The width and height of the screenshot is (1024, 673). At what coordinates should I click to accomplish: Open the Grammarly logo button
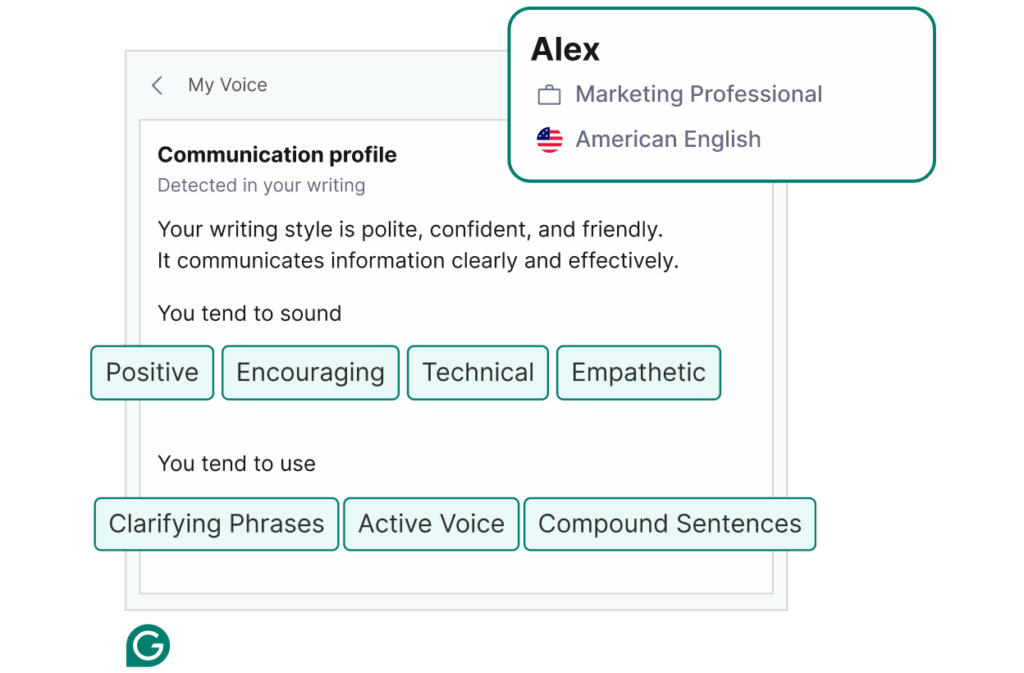(148, 646)
